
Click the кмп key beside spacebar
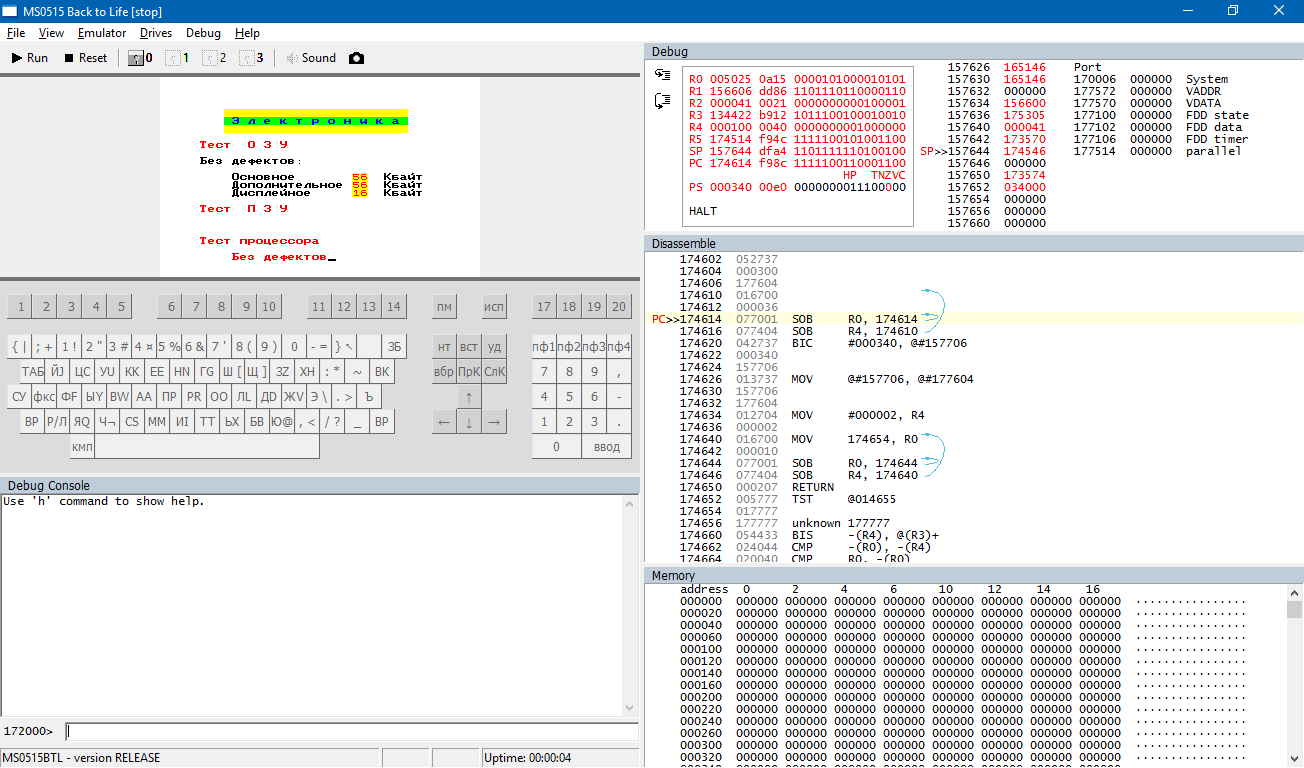[x=82, y=447]
